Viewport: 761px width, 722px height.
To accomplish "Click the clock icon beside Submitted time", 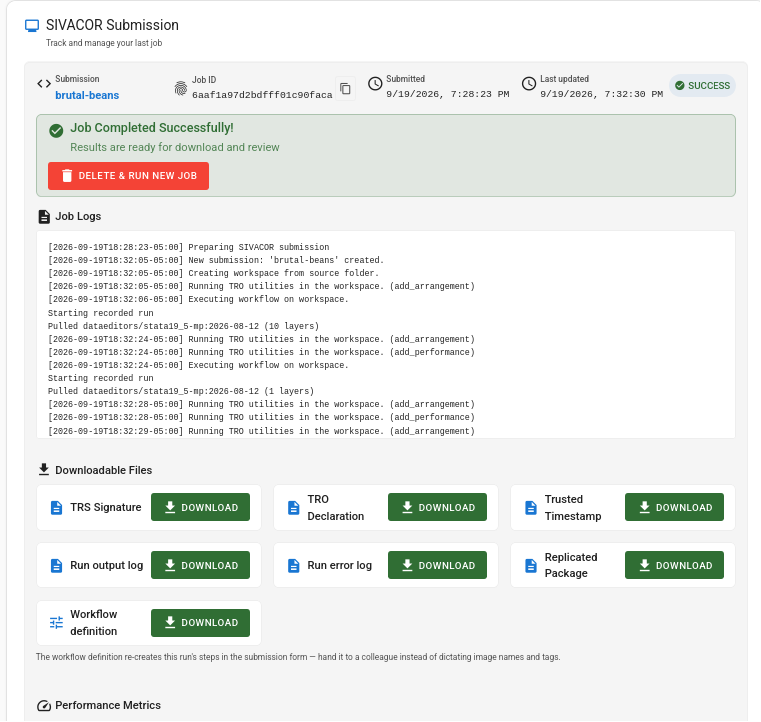I will (375, 84).
